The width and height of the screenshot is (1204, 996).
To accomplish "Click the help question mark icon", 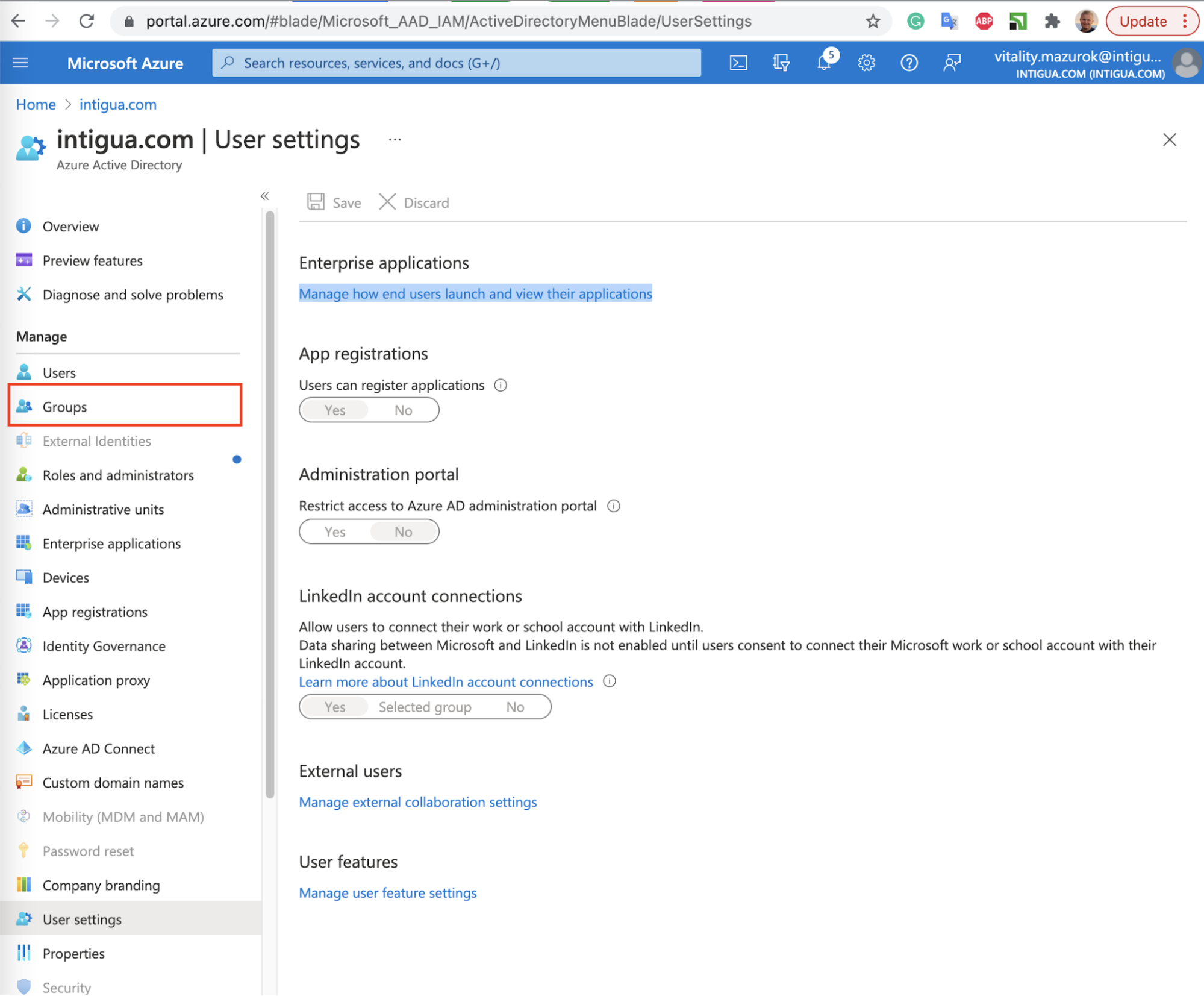I will point(909,63).
